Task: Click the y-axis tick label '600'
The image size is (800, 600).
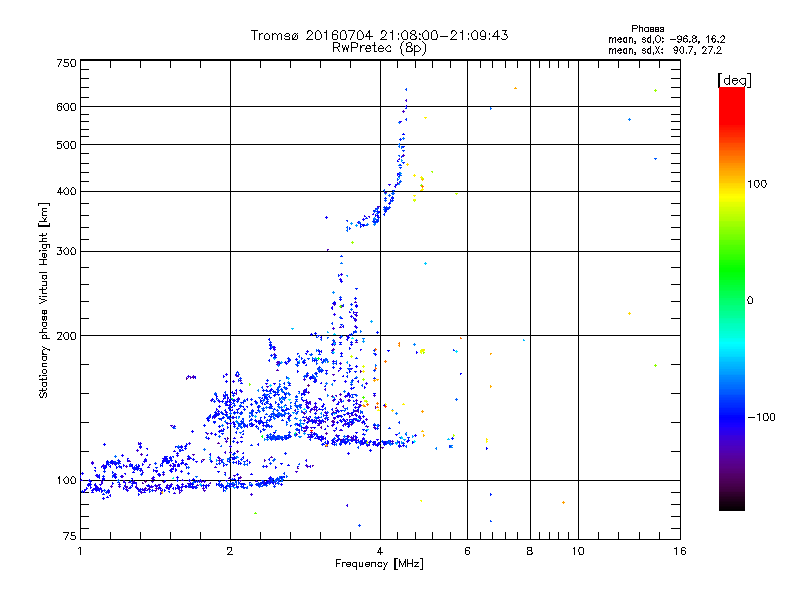Action: [x=66, y=107]
